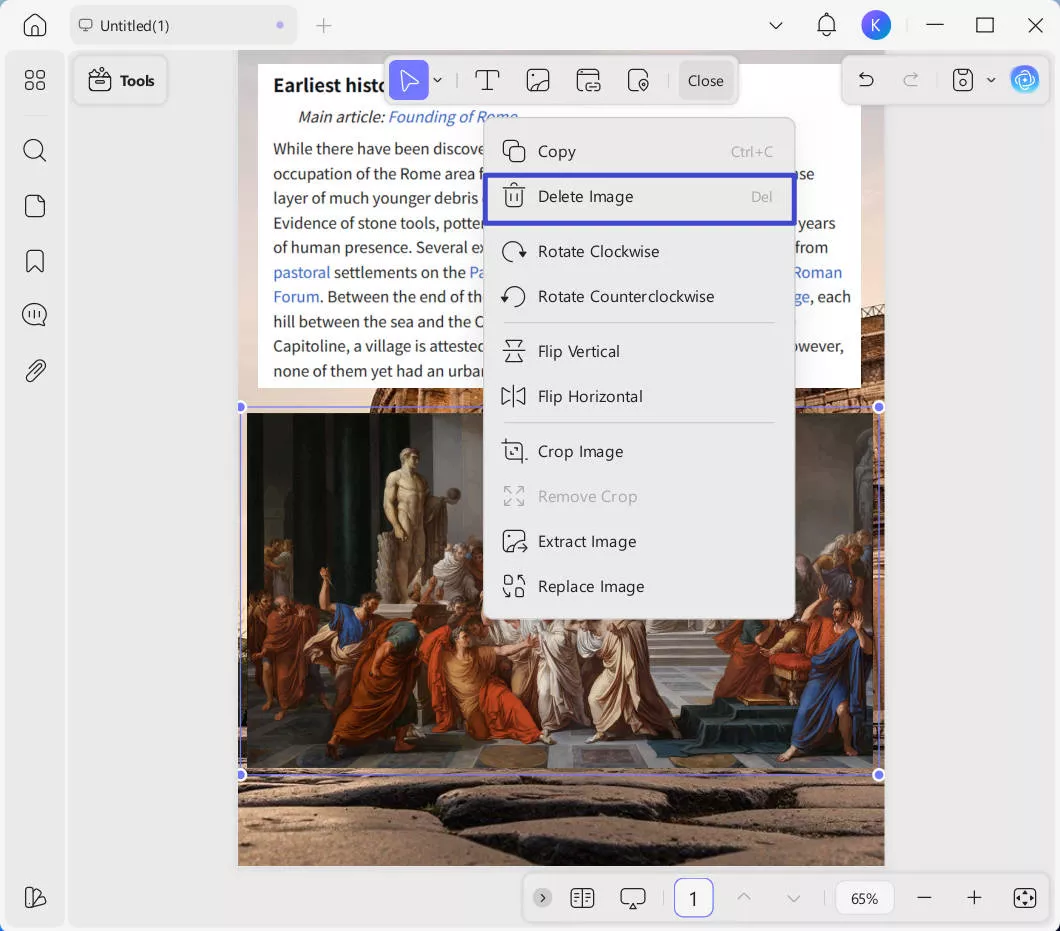Open the search magnifier in sidebar

(x=34, y=150)
